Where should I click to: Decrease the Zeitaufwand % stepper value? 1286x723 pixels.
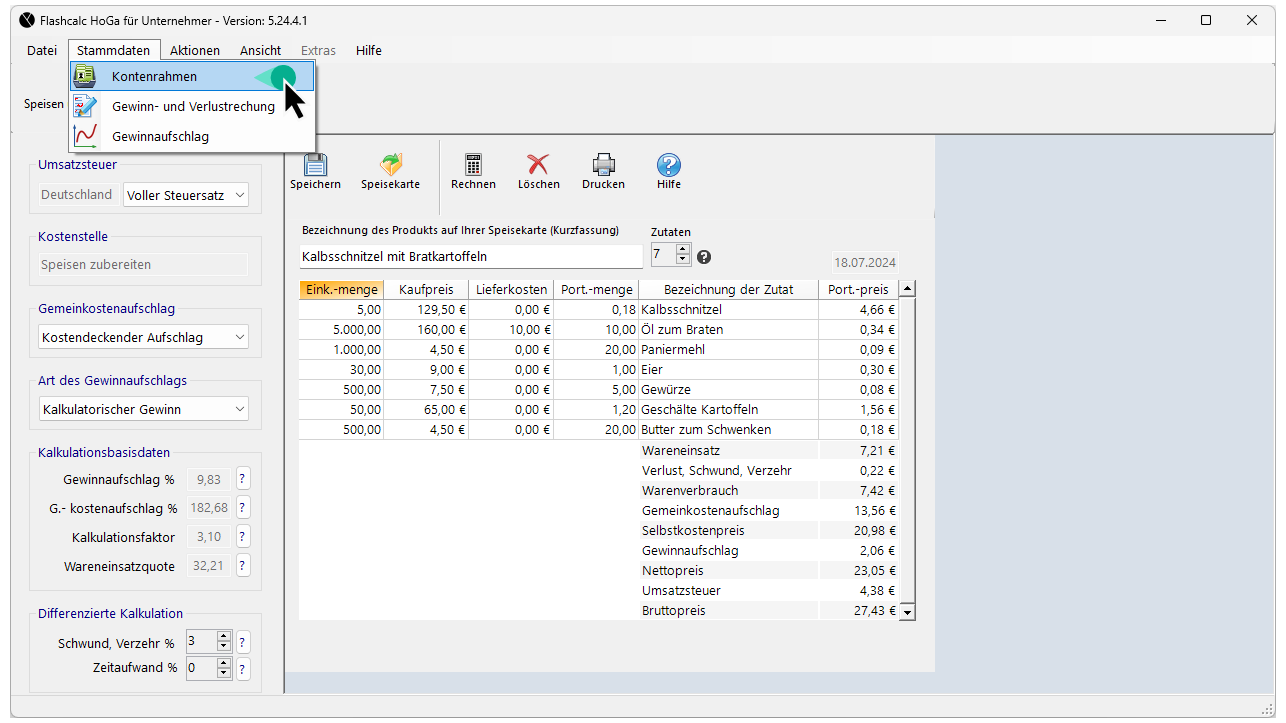pyautogui.click(x=224, y=673)
